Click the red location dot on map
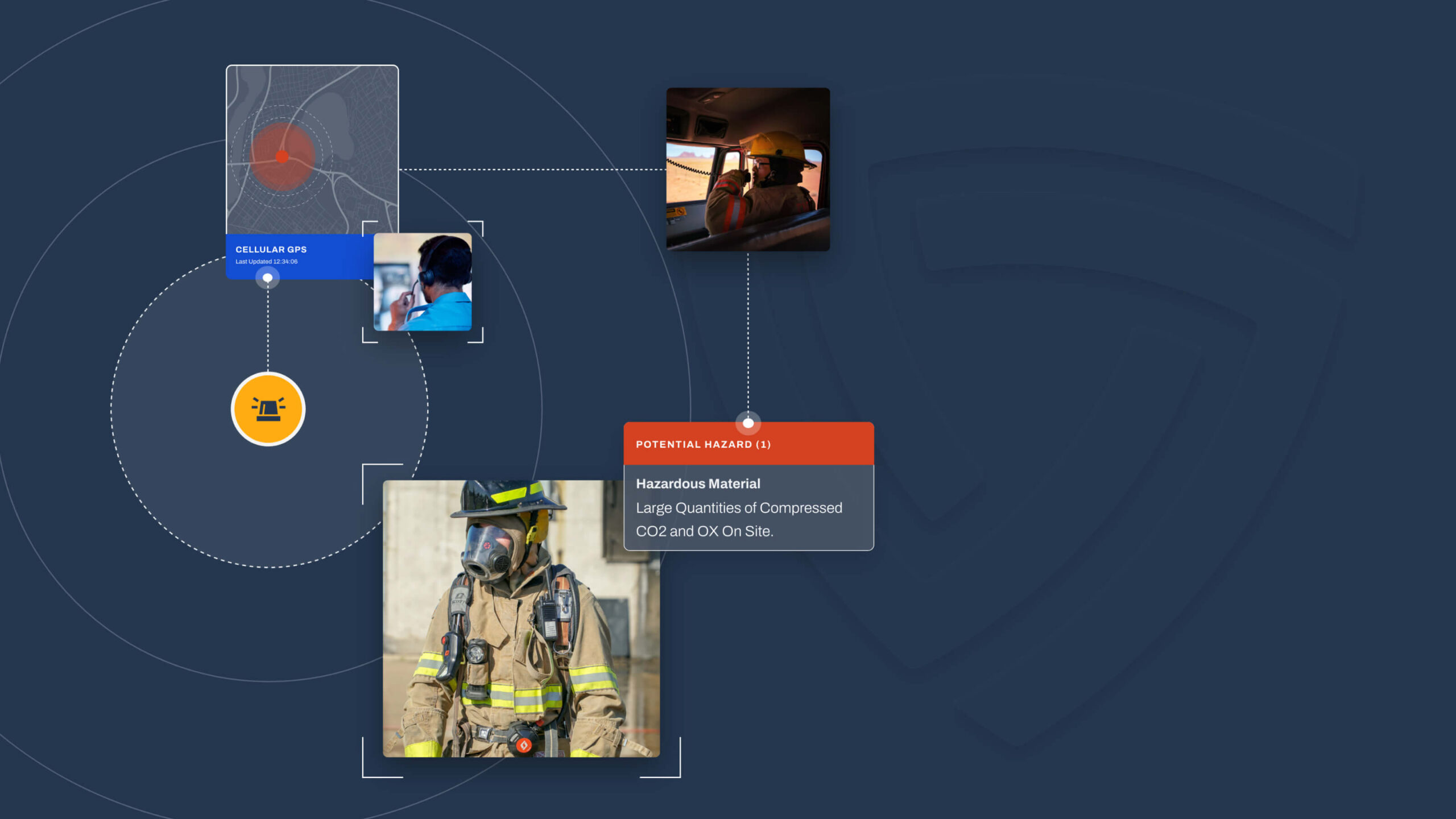 (x=282, y=156)
